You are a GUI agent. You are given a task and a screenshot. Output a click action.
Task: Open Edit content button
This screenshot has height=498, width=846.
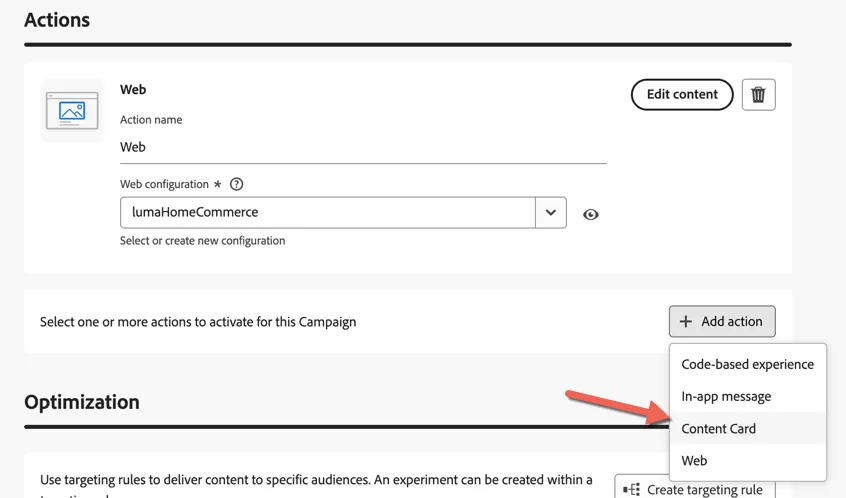click(682, 94)
